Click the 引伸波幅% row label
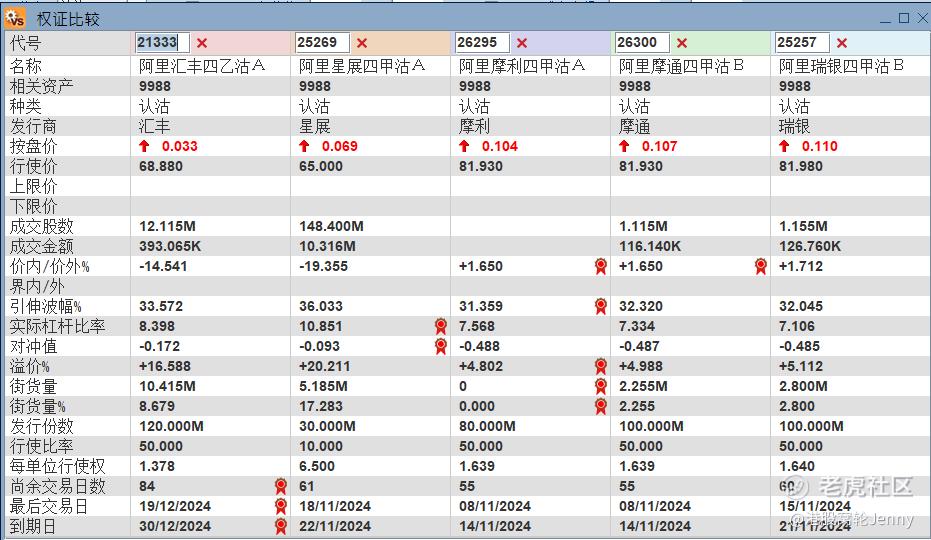Screen dimensions: 931x540 pos(46,307)
